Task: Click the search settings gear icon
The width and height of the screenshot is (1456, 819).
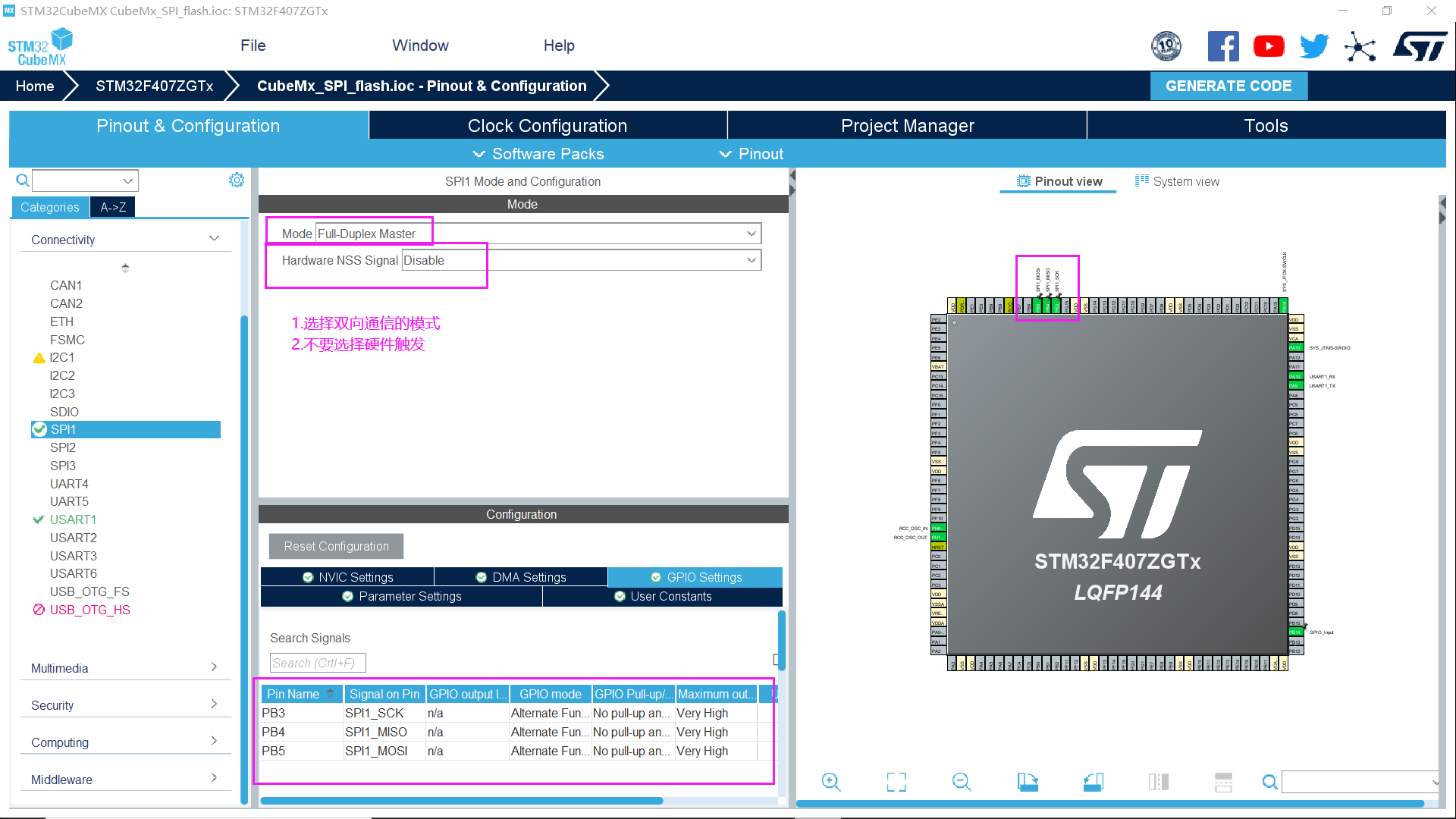Action: click(x=237, y=180)
